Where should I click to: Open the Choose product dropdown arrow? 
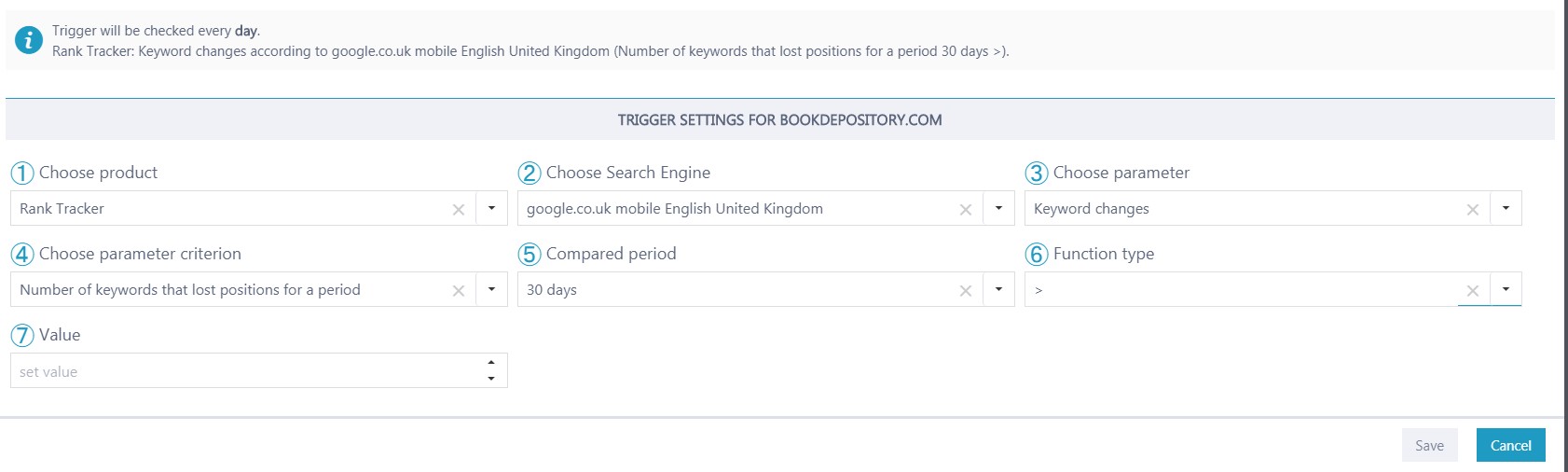coord(491,208)
